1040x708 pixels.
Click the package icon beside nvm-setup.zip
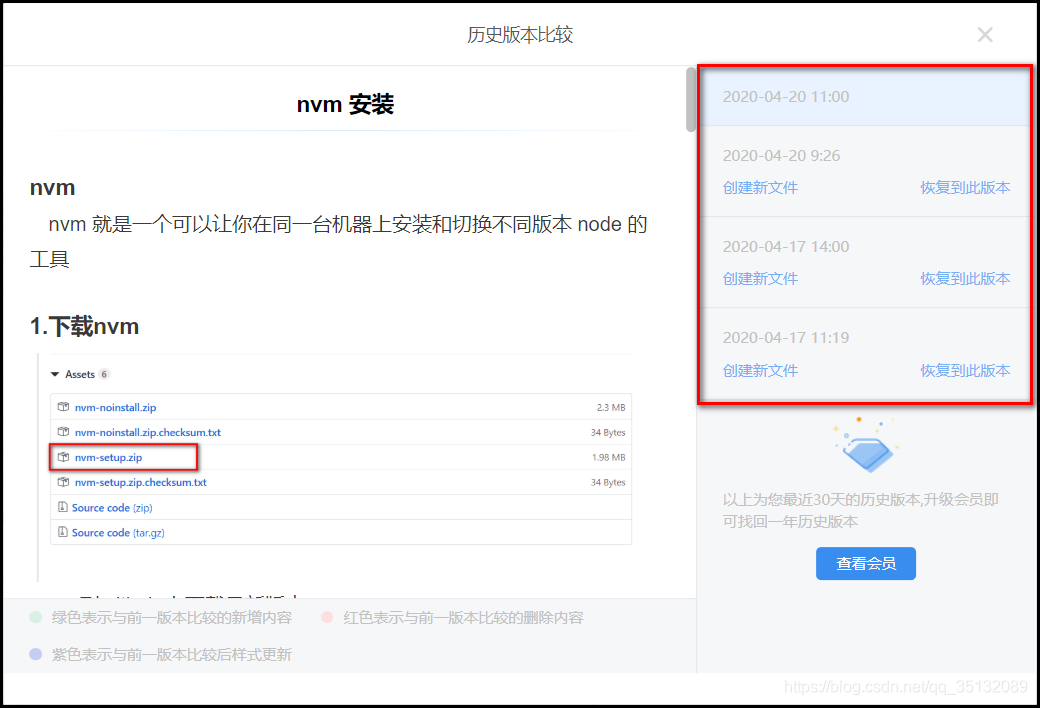click(63, 457)
